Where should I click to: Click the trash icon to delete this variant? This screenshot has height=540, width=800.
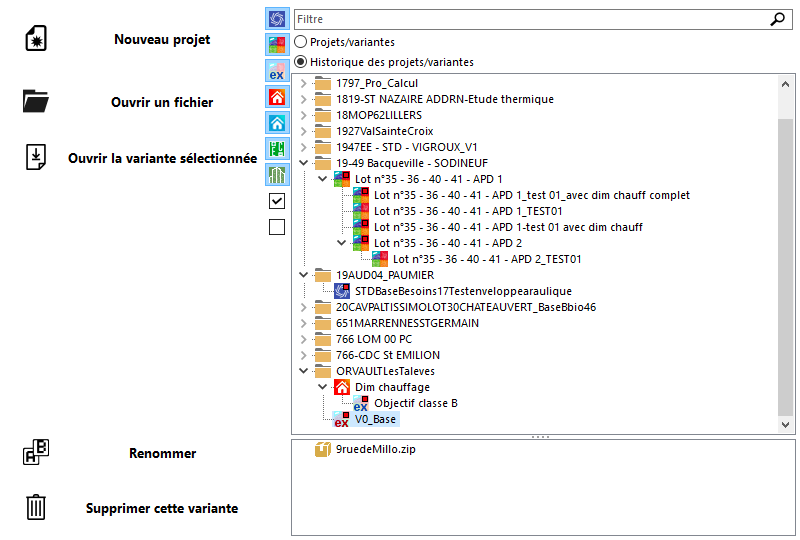pyautogui.click(x=36, y=507)
